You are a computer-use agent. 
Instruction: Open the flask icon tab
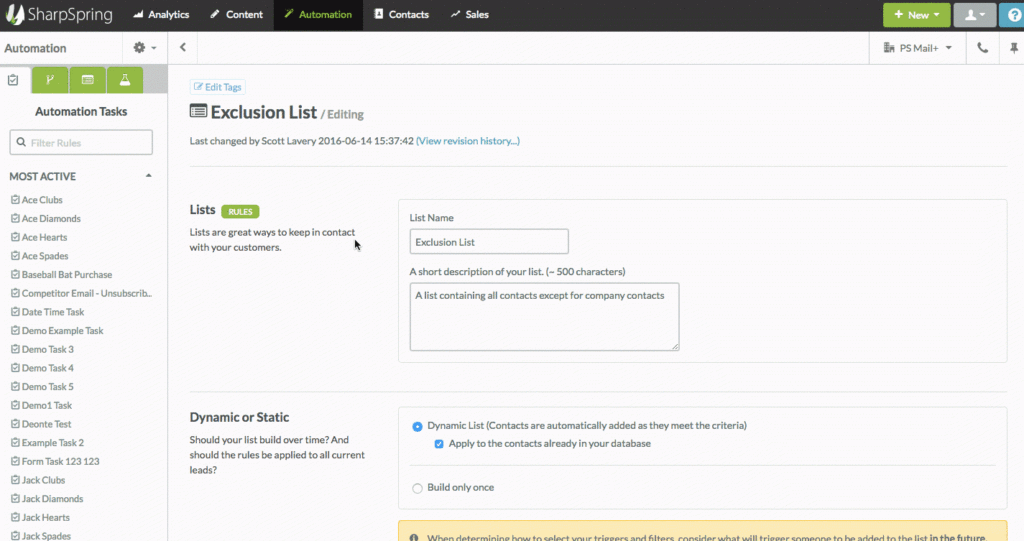[x=125, y=80]
